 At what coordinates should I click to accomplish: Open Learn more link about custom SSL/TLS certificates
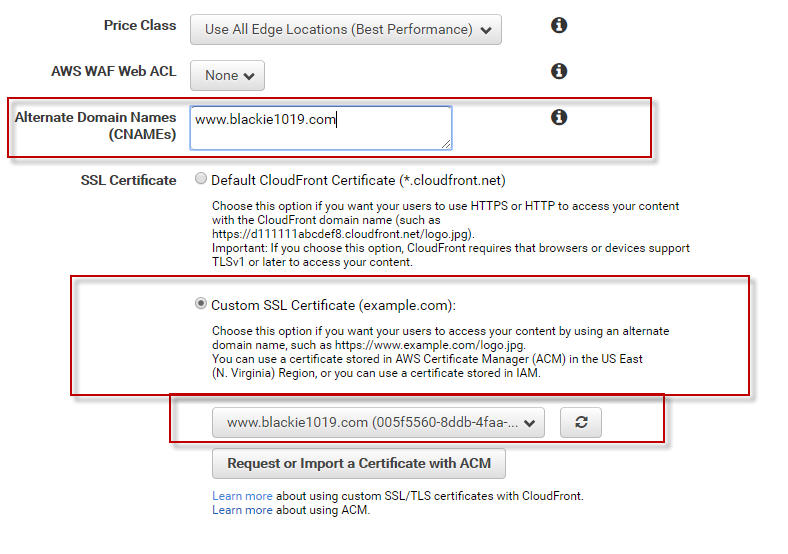(242, 496)
